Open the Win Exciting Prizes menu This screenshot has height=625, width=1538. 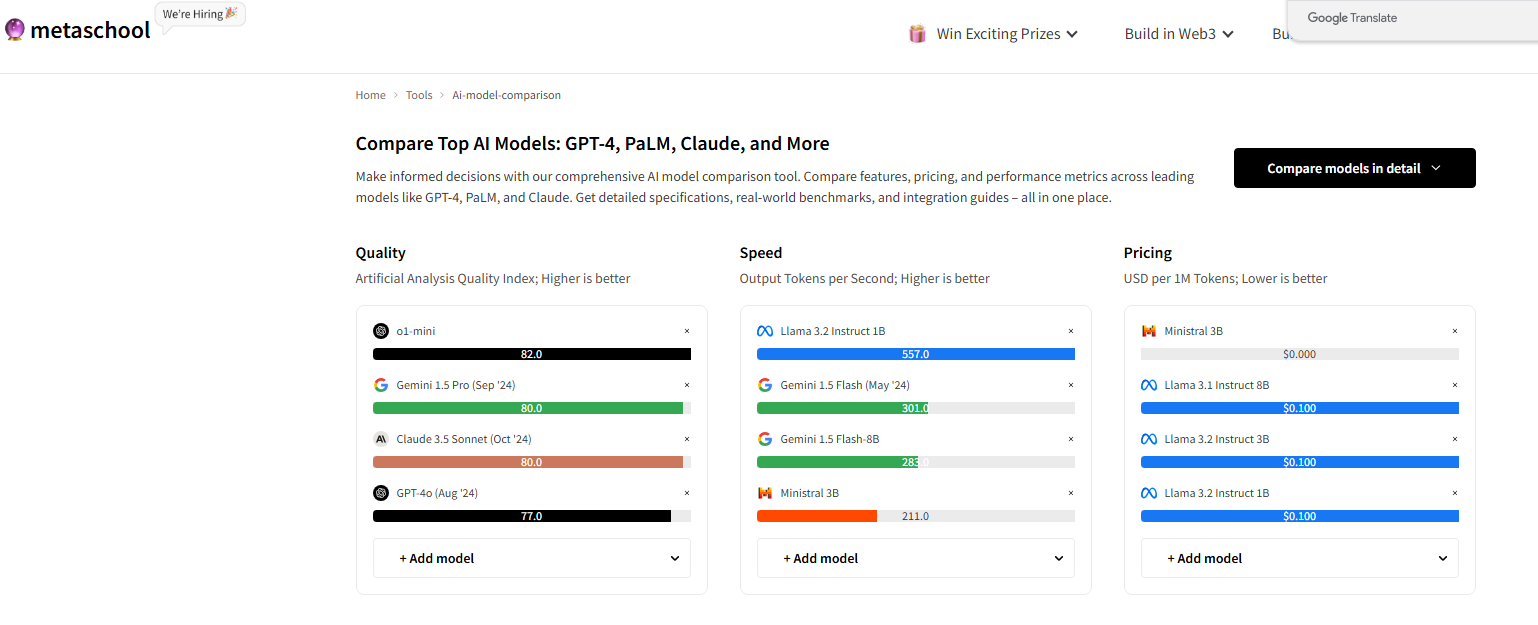coord(1007,34)
